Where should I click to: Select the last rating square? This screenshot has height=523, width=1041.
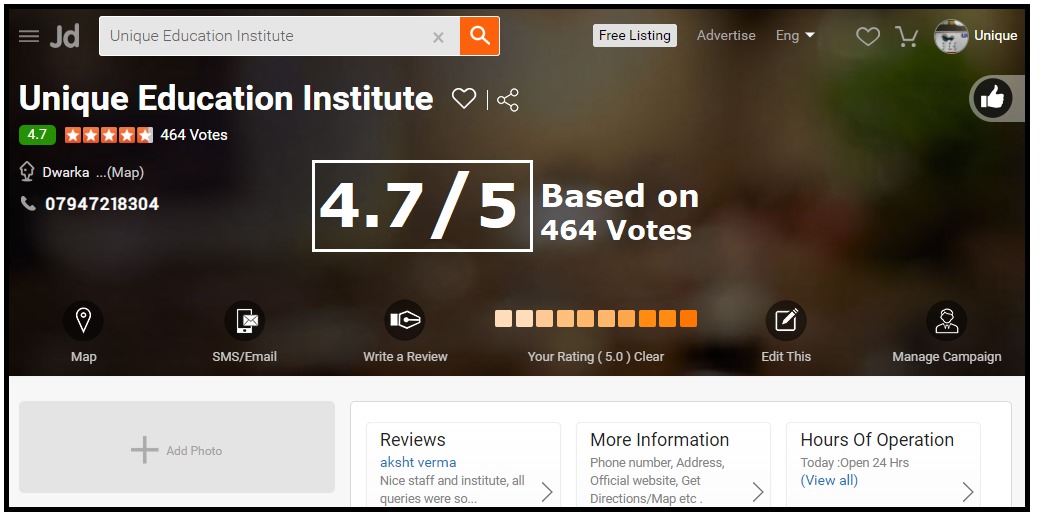click(688, 319)
